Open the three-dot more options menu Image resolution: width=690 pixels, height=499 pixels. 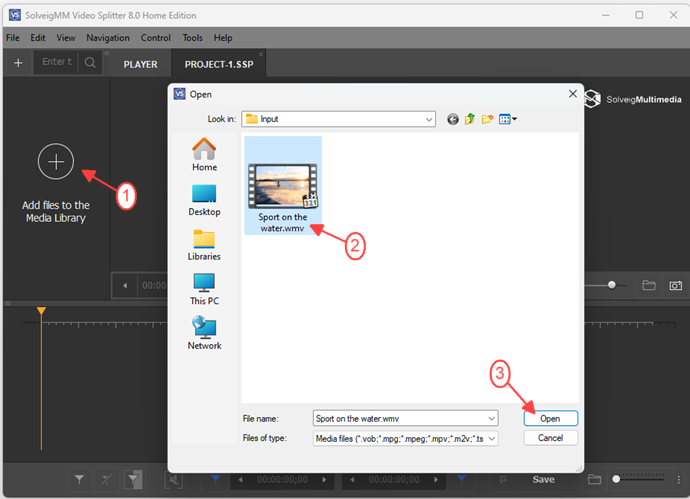coord(679,479)
